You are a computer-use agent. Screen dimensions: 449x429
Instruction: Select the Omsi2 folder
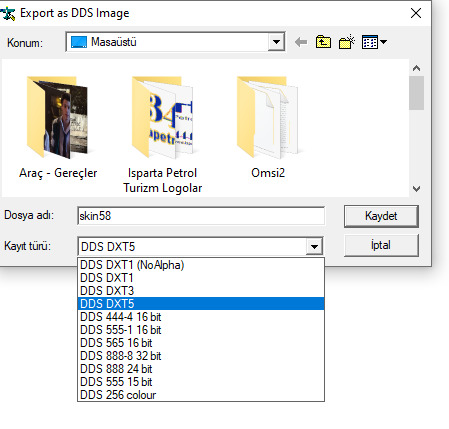(x=268, y=128)
